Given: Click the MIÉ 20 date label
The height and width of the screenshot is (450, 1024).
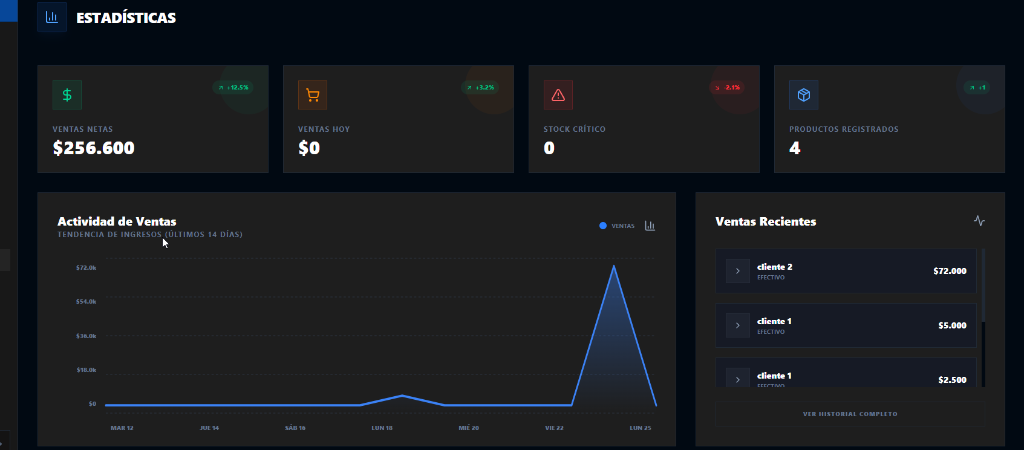Looking at the screenshot, I should pos(468,428).
